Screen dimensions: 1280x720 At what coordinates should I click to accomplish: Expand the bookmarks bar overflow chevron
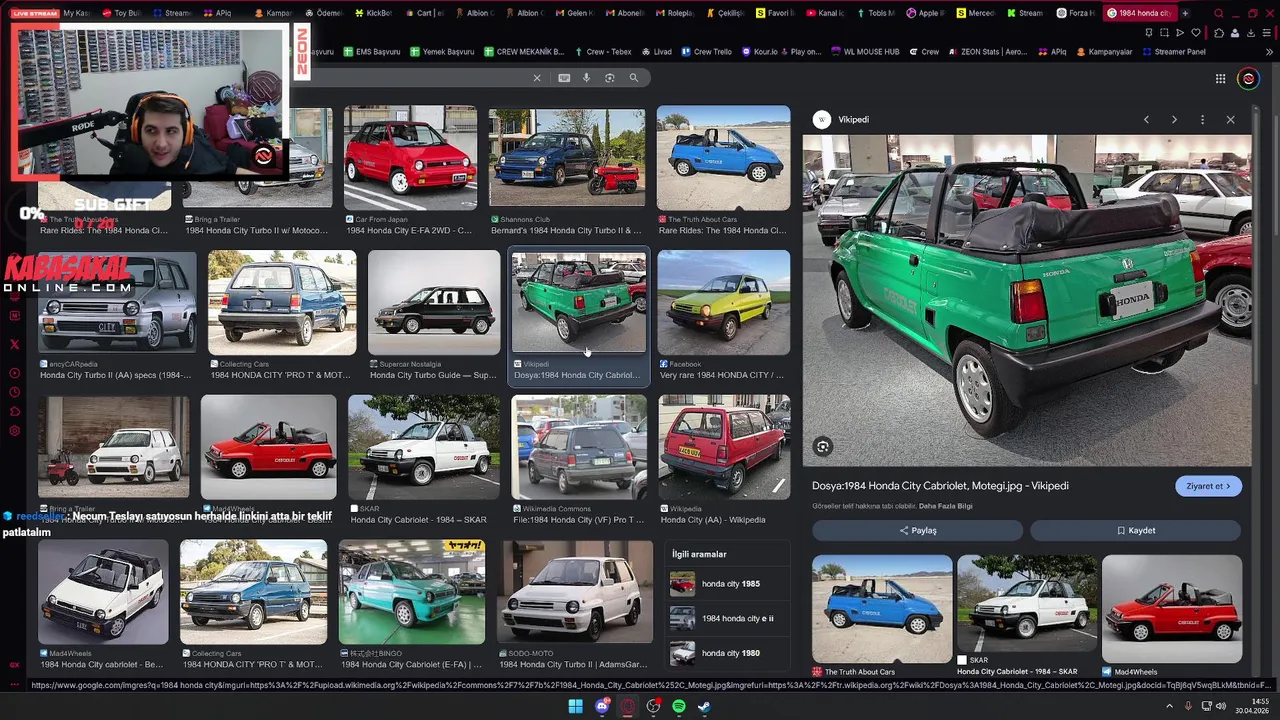point(1269,52)
